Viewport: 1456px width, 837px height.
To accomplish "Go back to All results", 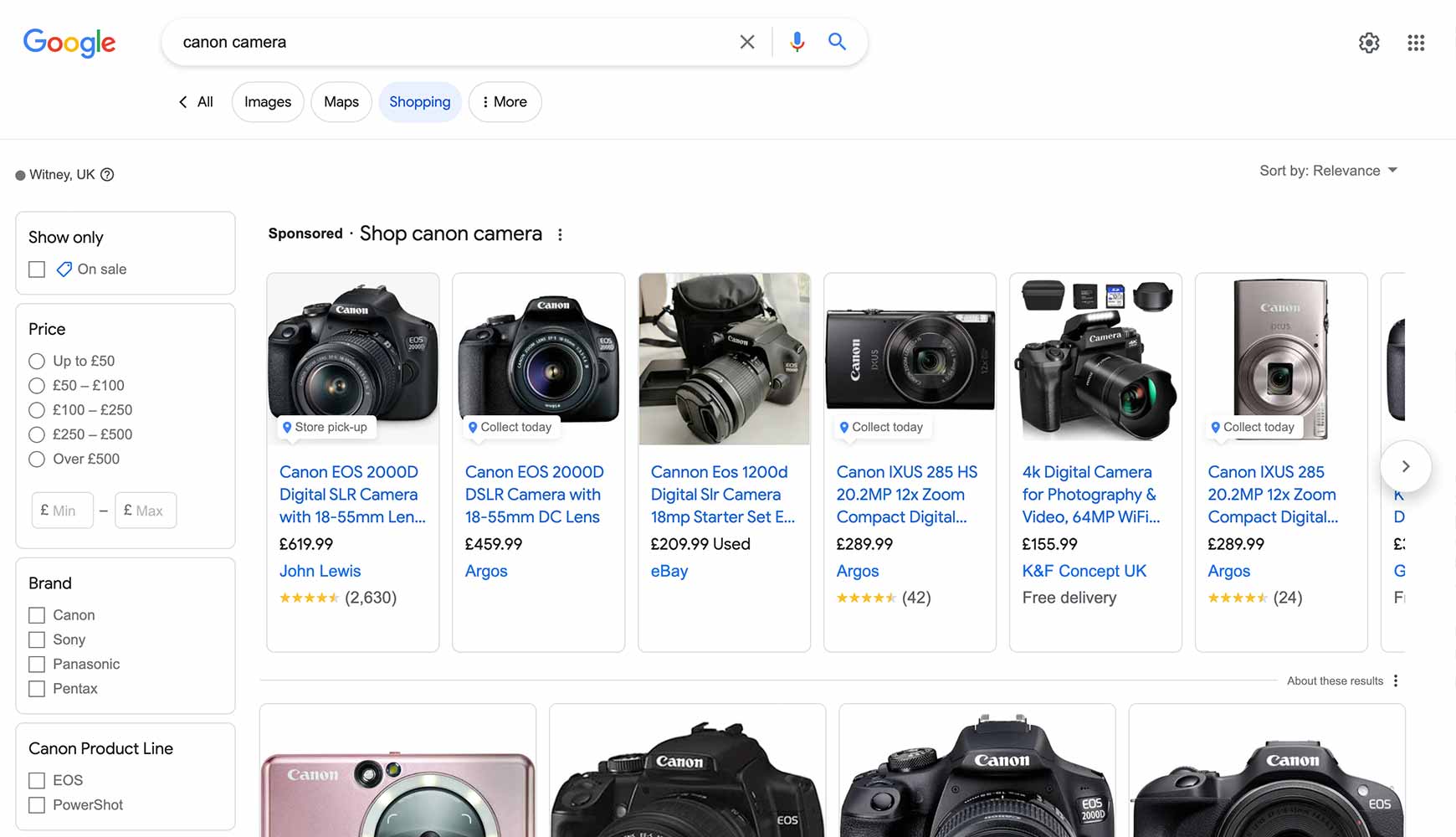I will [x=196, y=102].
